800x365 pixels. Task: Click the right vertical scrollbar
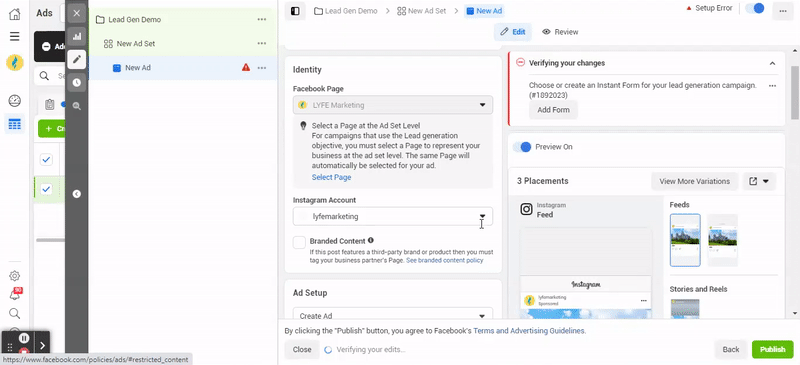click(795, 92)
